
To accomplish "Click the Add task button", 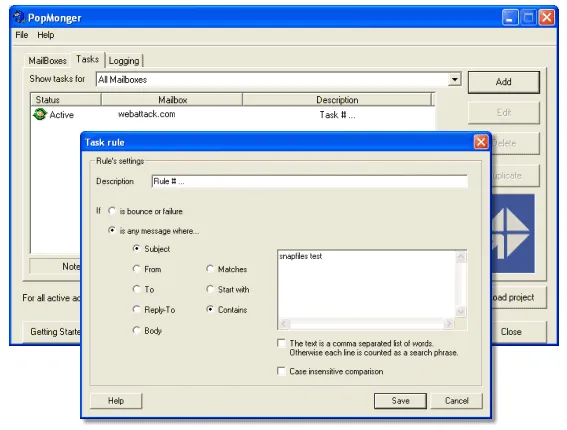I will click(x=504, y=82).
